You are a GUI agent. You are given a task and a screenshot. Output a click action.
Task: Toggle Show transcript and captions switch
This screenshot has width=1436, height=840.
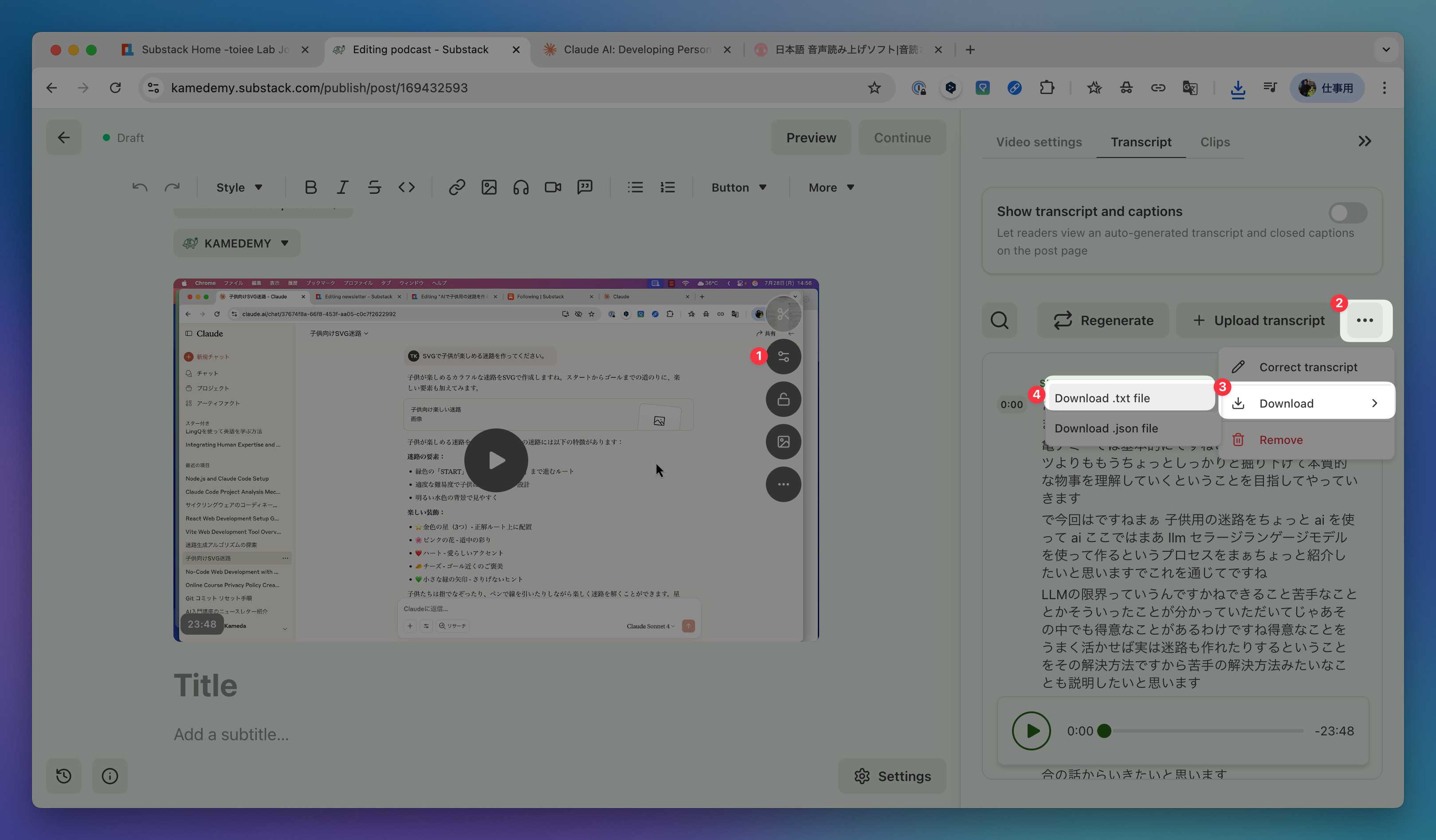point(1347,213)
